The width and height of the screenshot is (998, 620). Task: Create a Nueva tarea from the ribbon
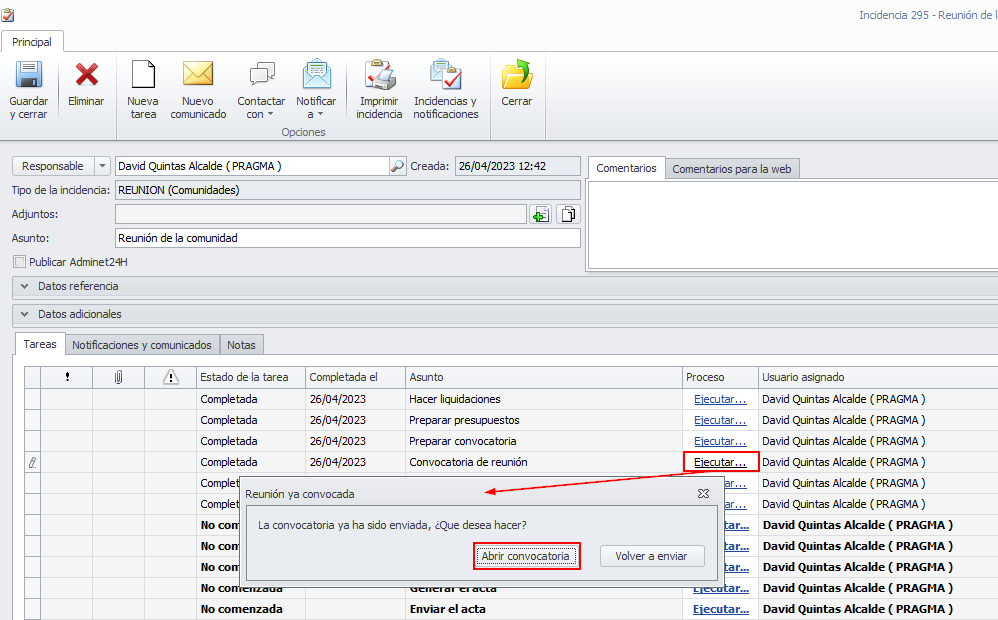click(143, 89)
